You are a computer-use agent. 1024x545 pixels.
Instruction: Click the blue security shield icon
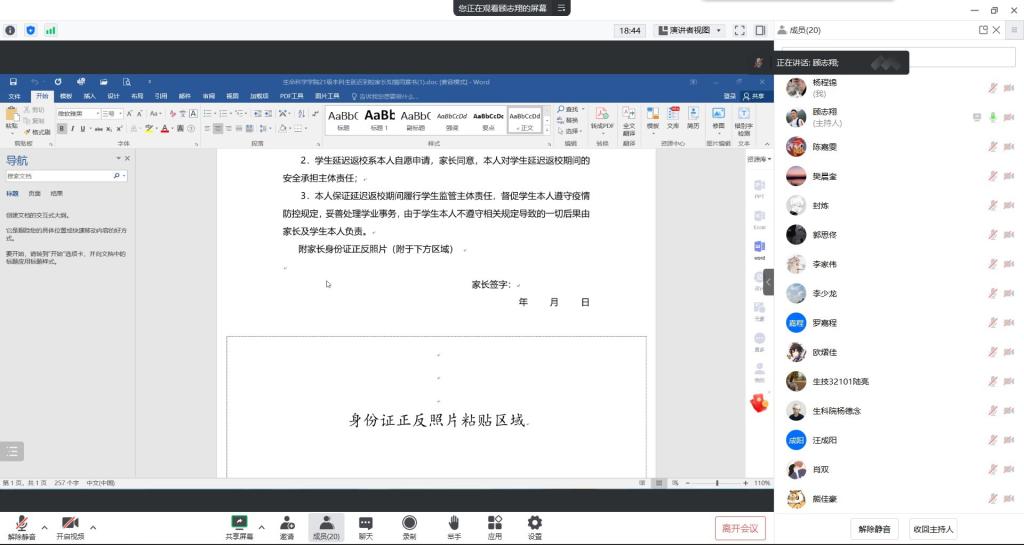pos(30,30)
